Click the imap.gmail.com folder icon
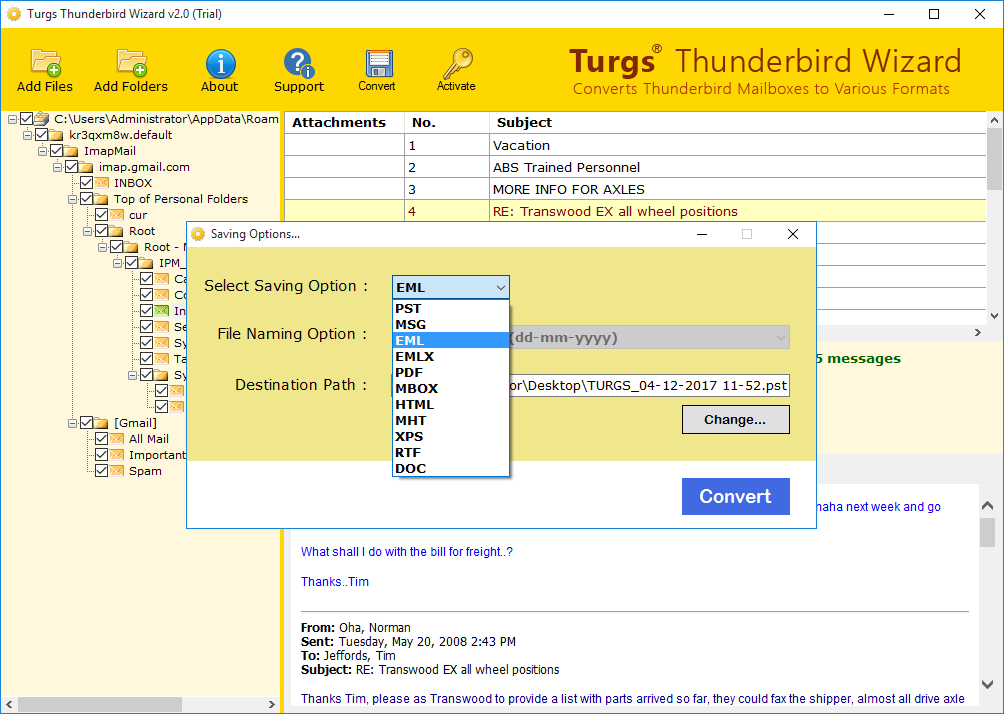This screenshot has width=1004, height=714. [x=86, y=167]
